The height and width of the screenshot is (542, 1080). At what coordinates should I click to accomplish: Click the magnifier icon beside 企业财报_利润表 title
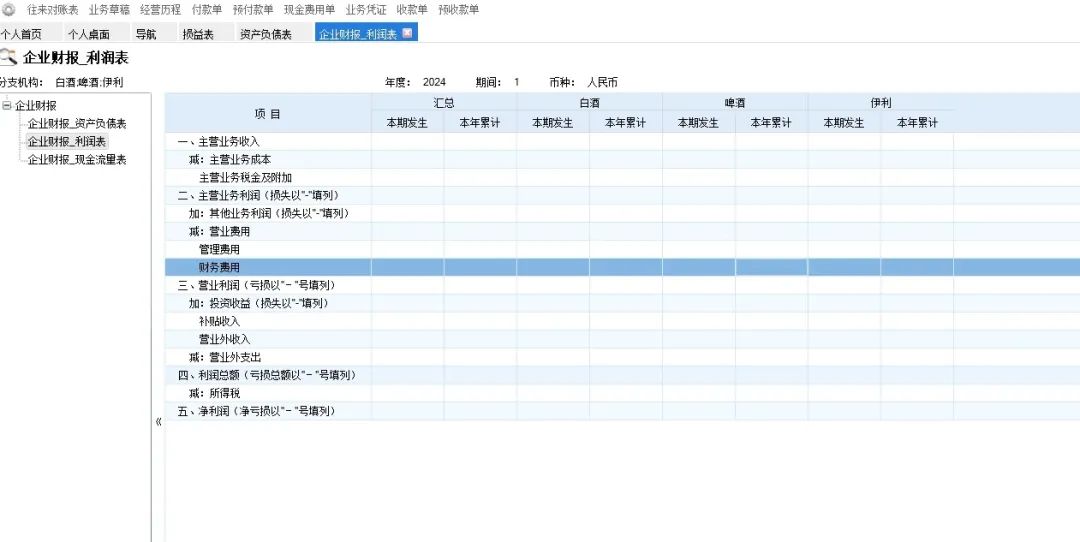point(9,58)
